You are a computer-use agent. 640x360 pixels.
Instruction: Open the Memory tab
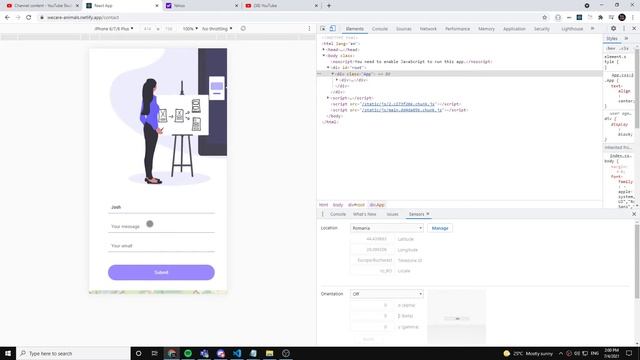click(x=486, y=29)
